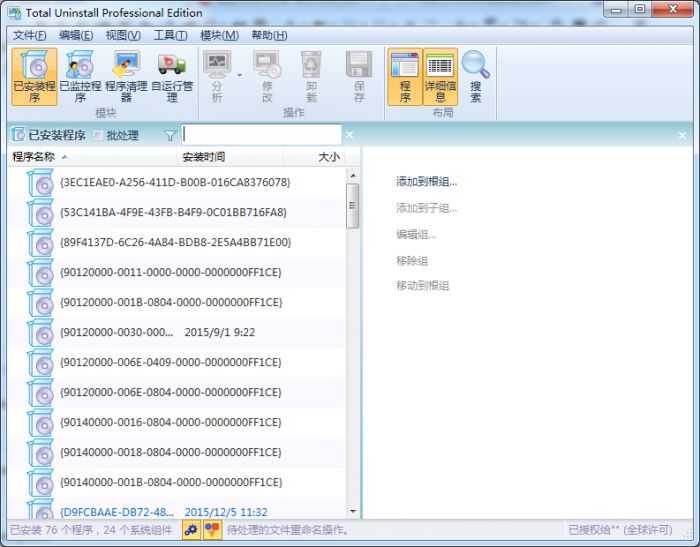
Task: Click the gears icon in status bar
Action: (191, 530)
